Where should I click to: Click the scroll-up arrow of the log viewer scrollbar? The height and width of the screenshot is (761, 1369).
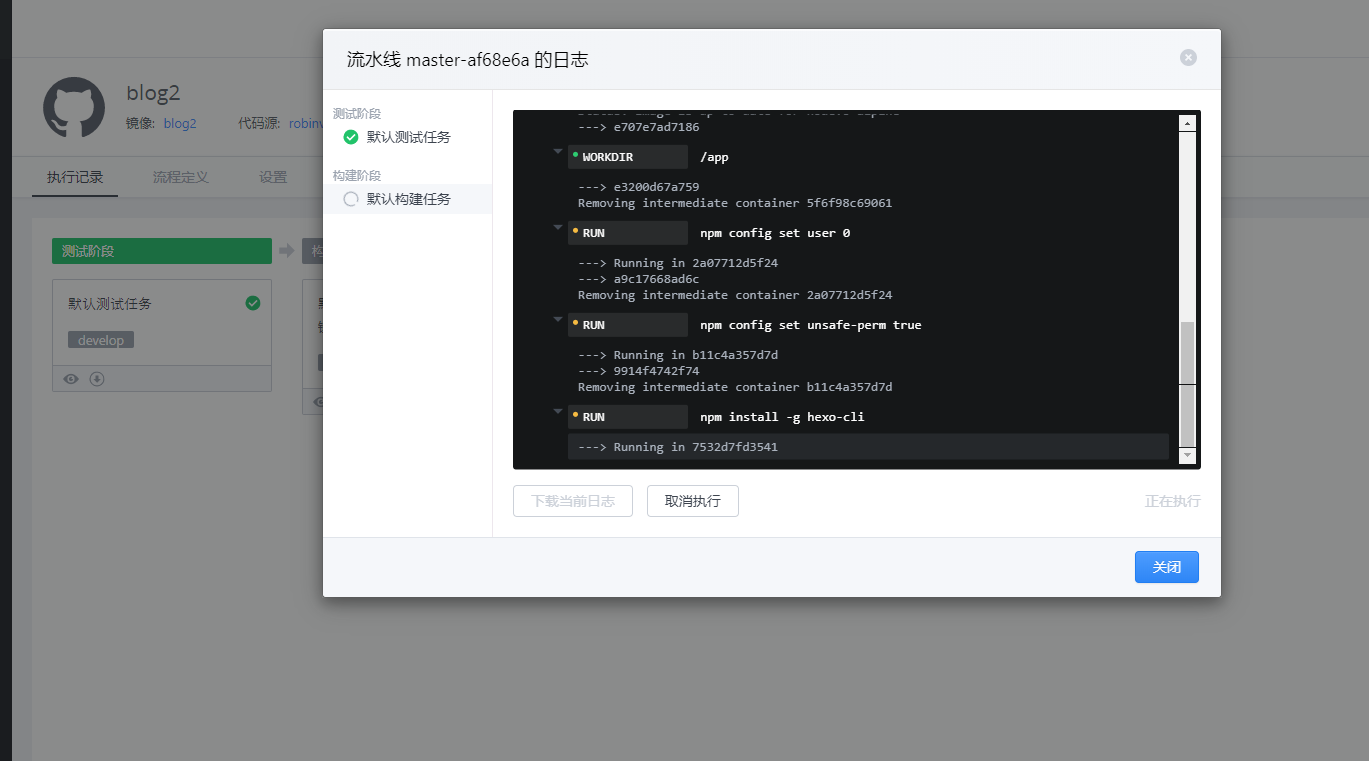tap(1187, 122)
